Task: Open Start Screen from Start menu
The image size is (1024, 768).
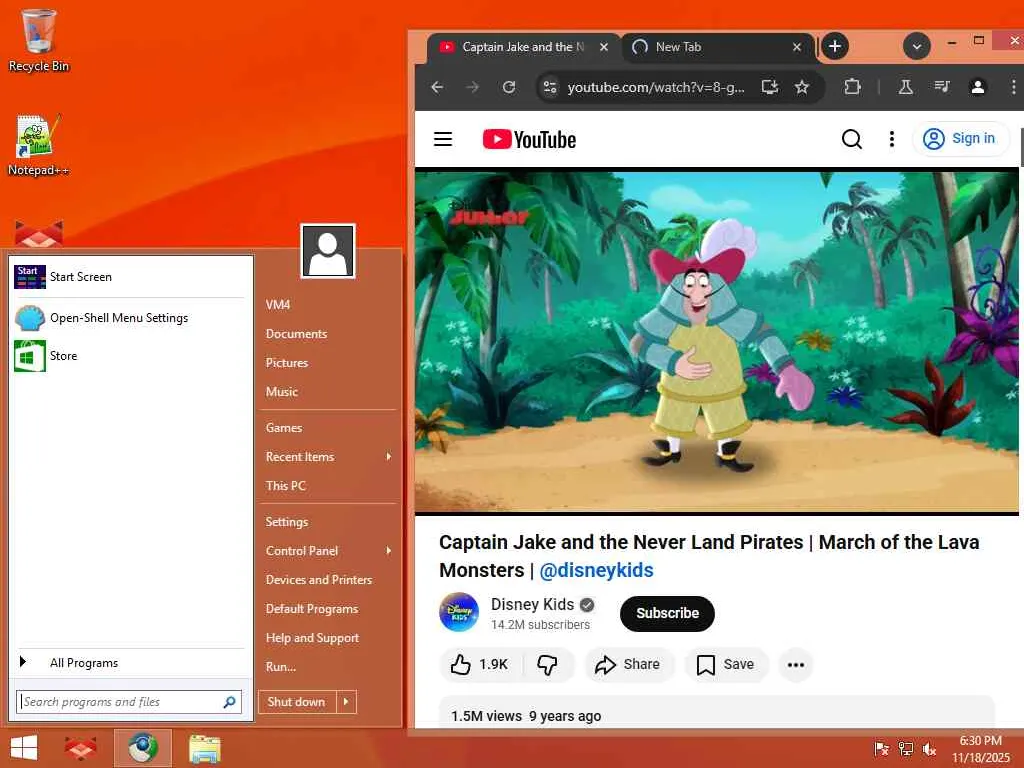Action: (131, 277)
